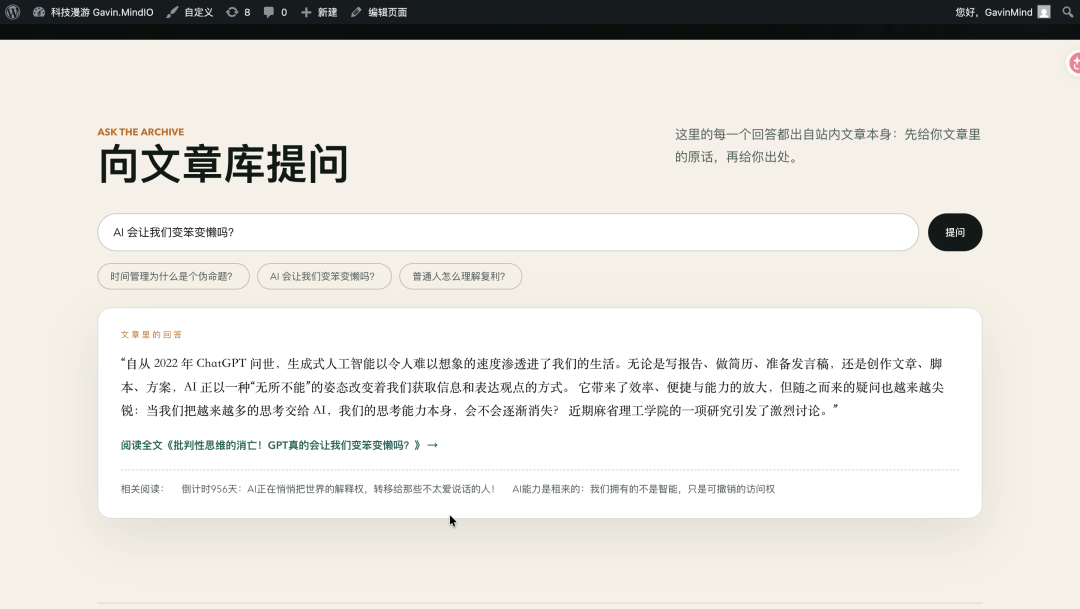Click the description text 这里的每一个回答都出自站内文章本身
This screenshot has width=1080, height=609.
click(x=828, y=145)
